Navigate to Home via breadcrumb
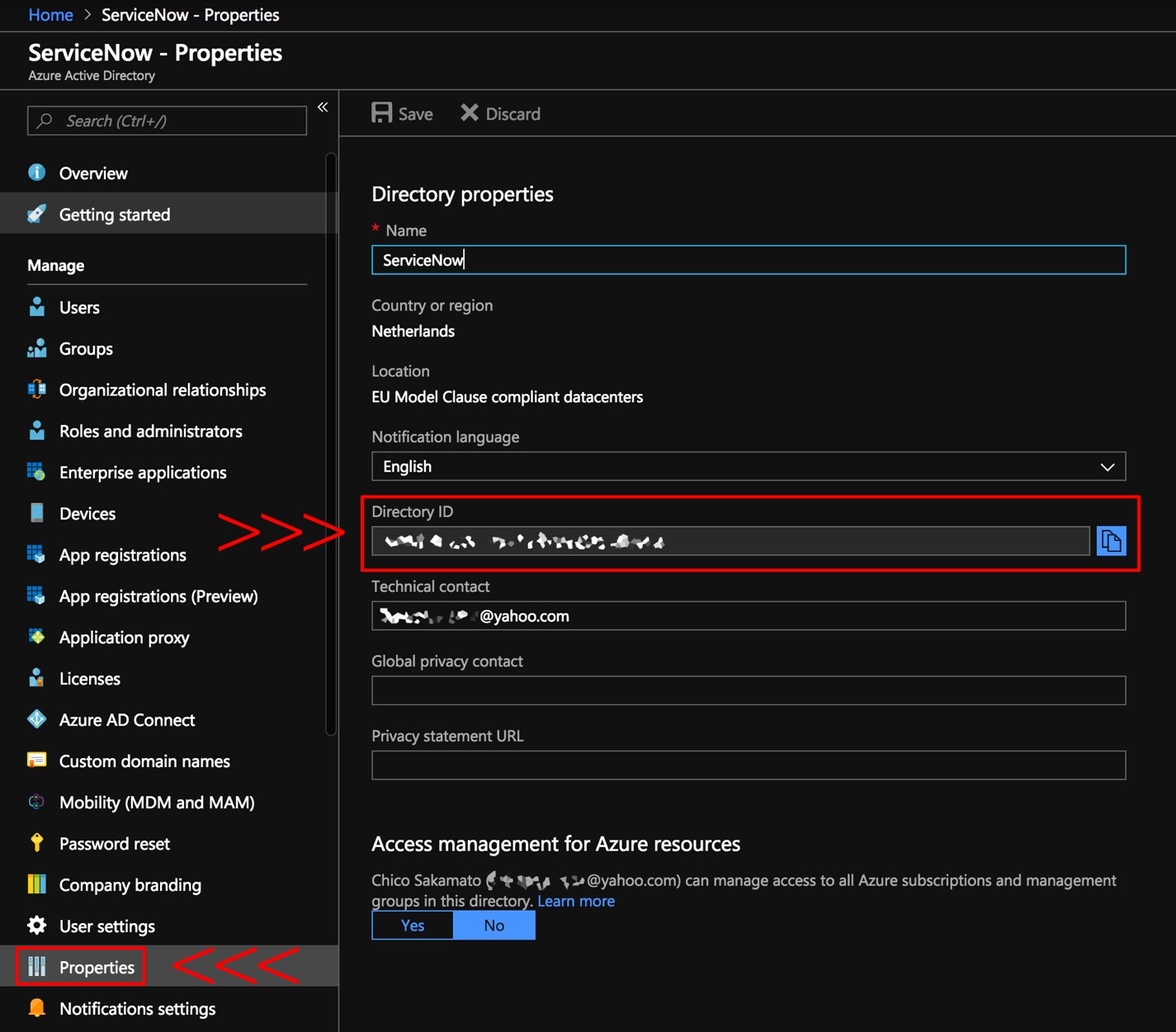The image size is (1176, 1032). pos(50,15)
